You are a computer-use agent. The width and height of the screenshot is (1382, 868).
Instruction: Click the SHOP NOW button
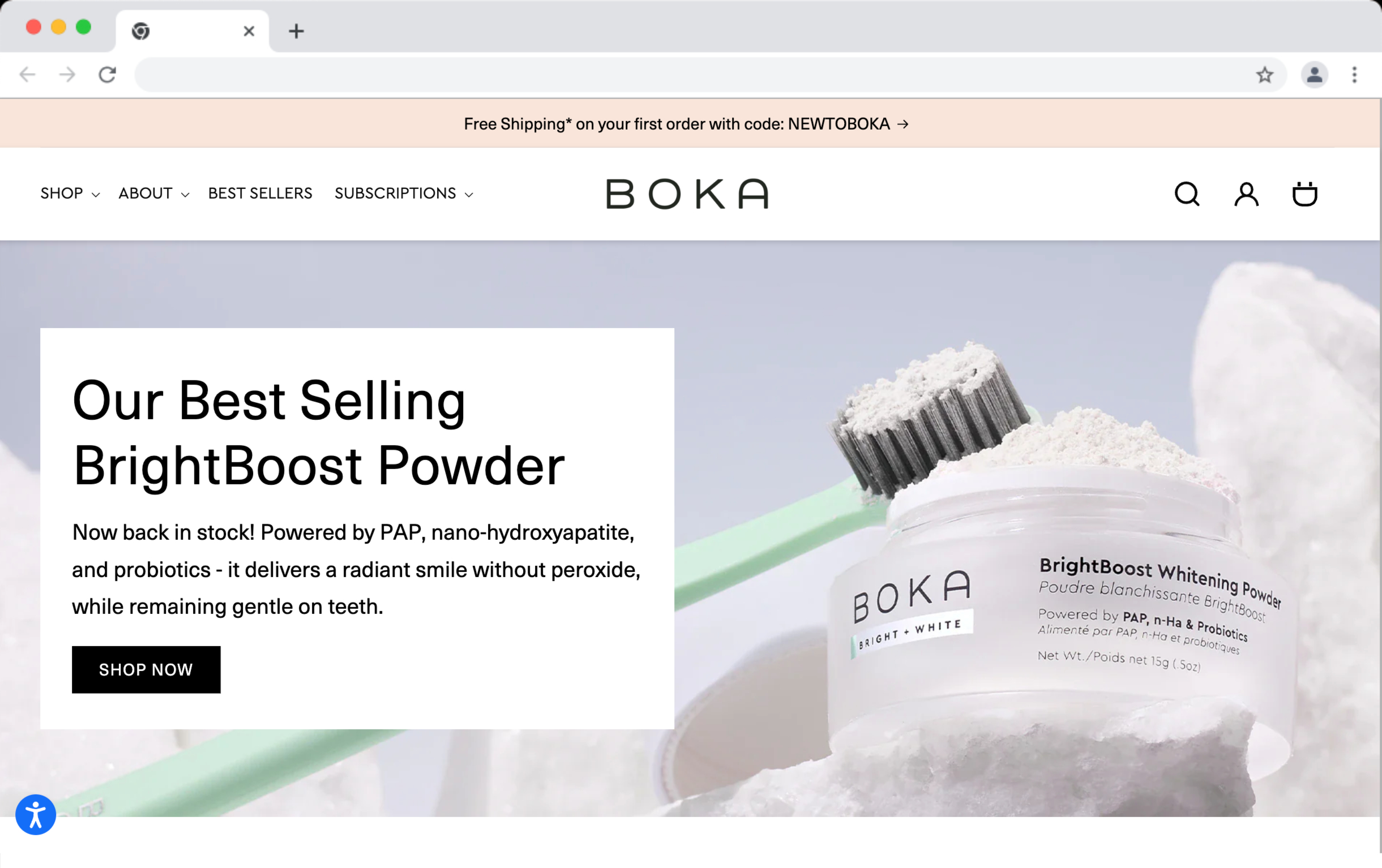click(146, 669)
